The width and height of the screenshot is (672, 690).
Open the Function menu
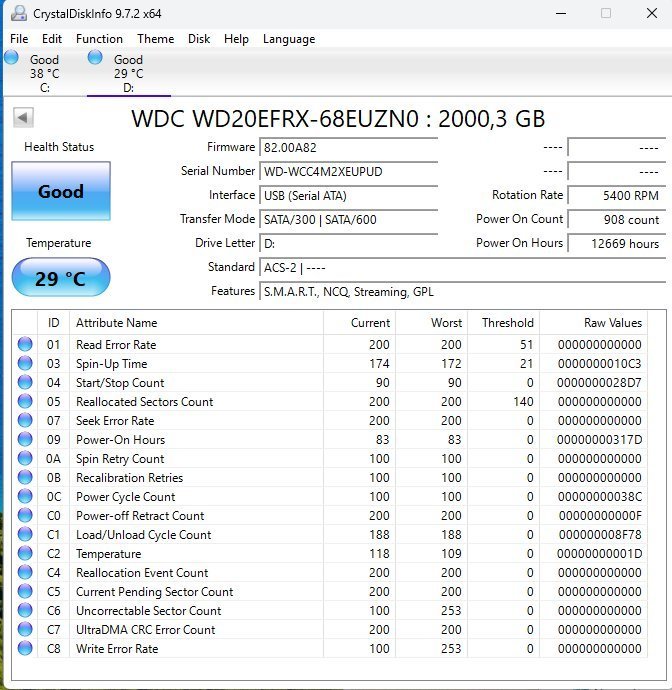click(99, 39)
